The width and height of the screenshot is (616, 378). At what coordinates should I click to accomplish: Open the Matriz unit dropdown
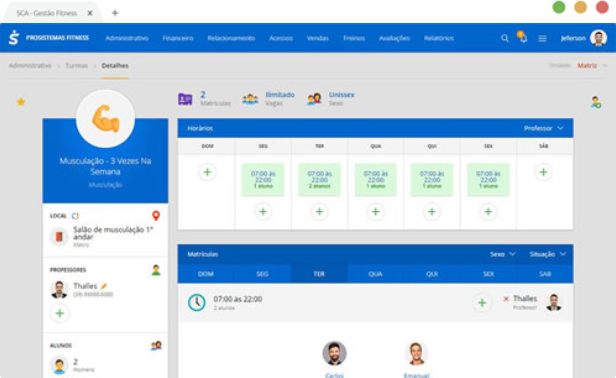click(592, 66)
